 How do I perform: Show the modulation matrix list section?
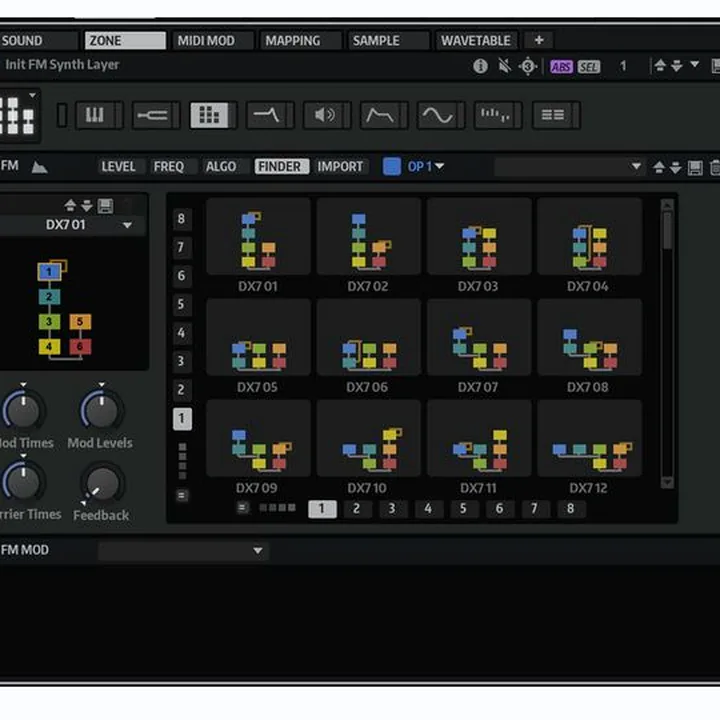552,115
